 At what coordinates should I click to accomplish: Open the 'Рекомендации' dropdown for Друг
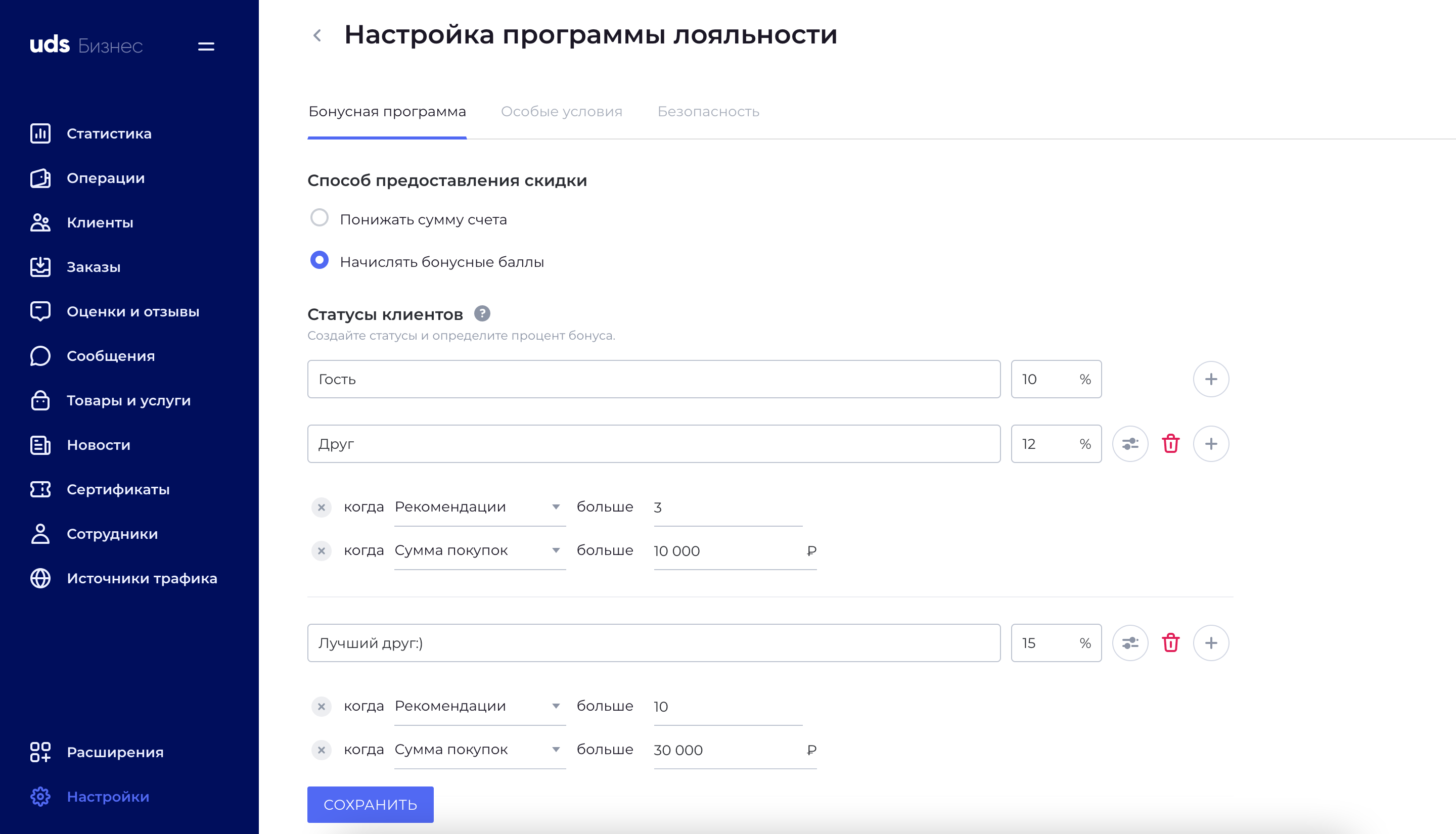[x=479, y=507]
